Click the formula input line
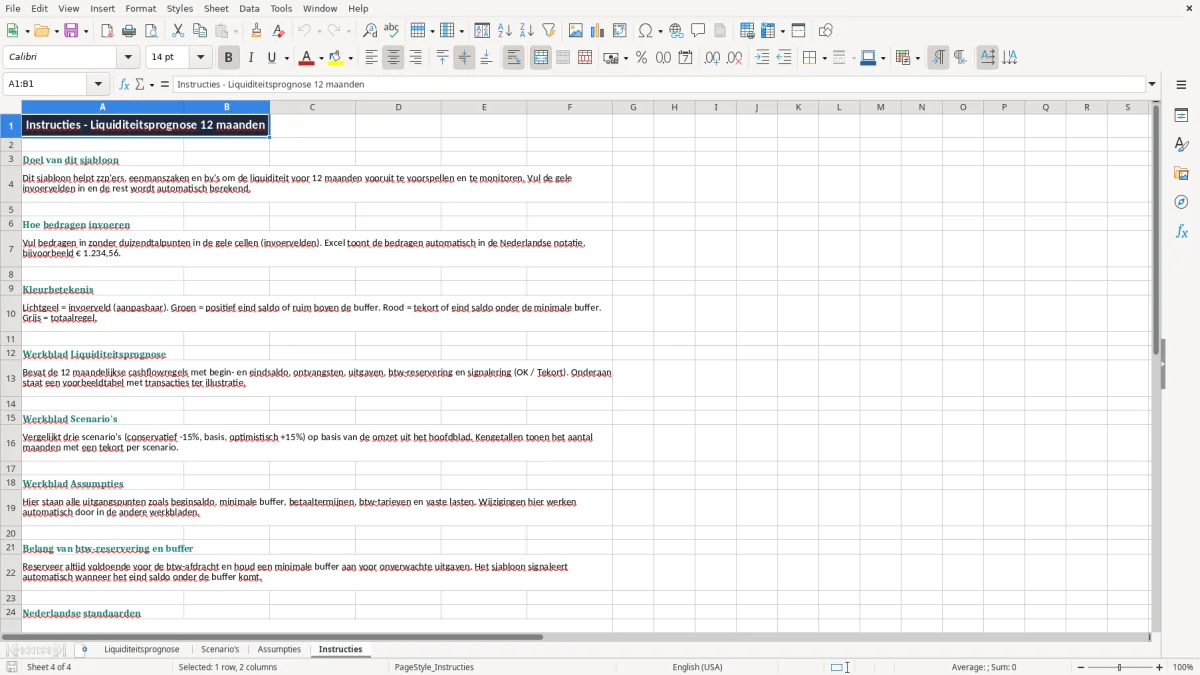Screen dimensions: 1200x675 (x=658, y=84)
